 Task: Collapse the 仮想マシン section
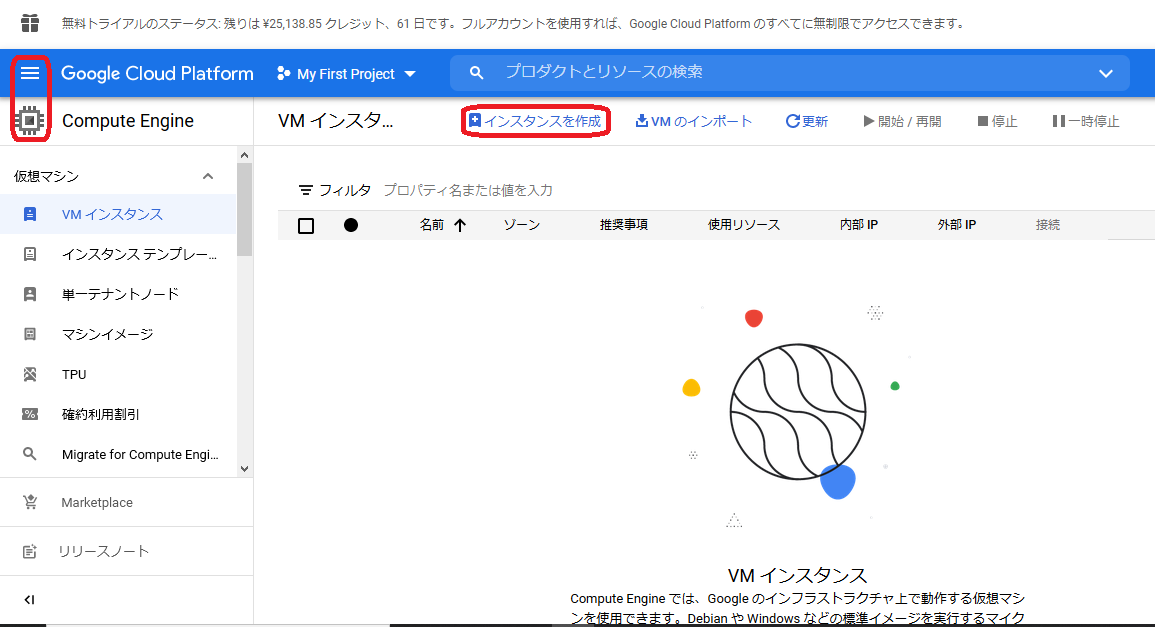coord(208,174)
